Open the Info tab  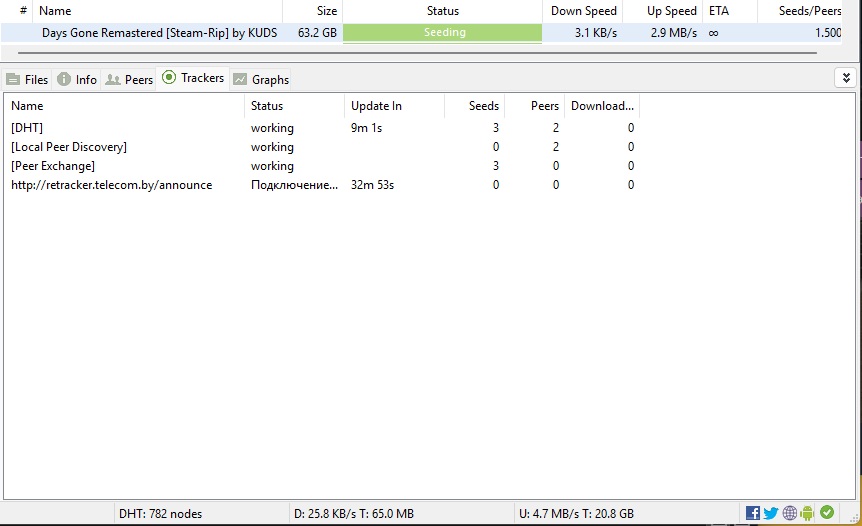click(77, 80)
